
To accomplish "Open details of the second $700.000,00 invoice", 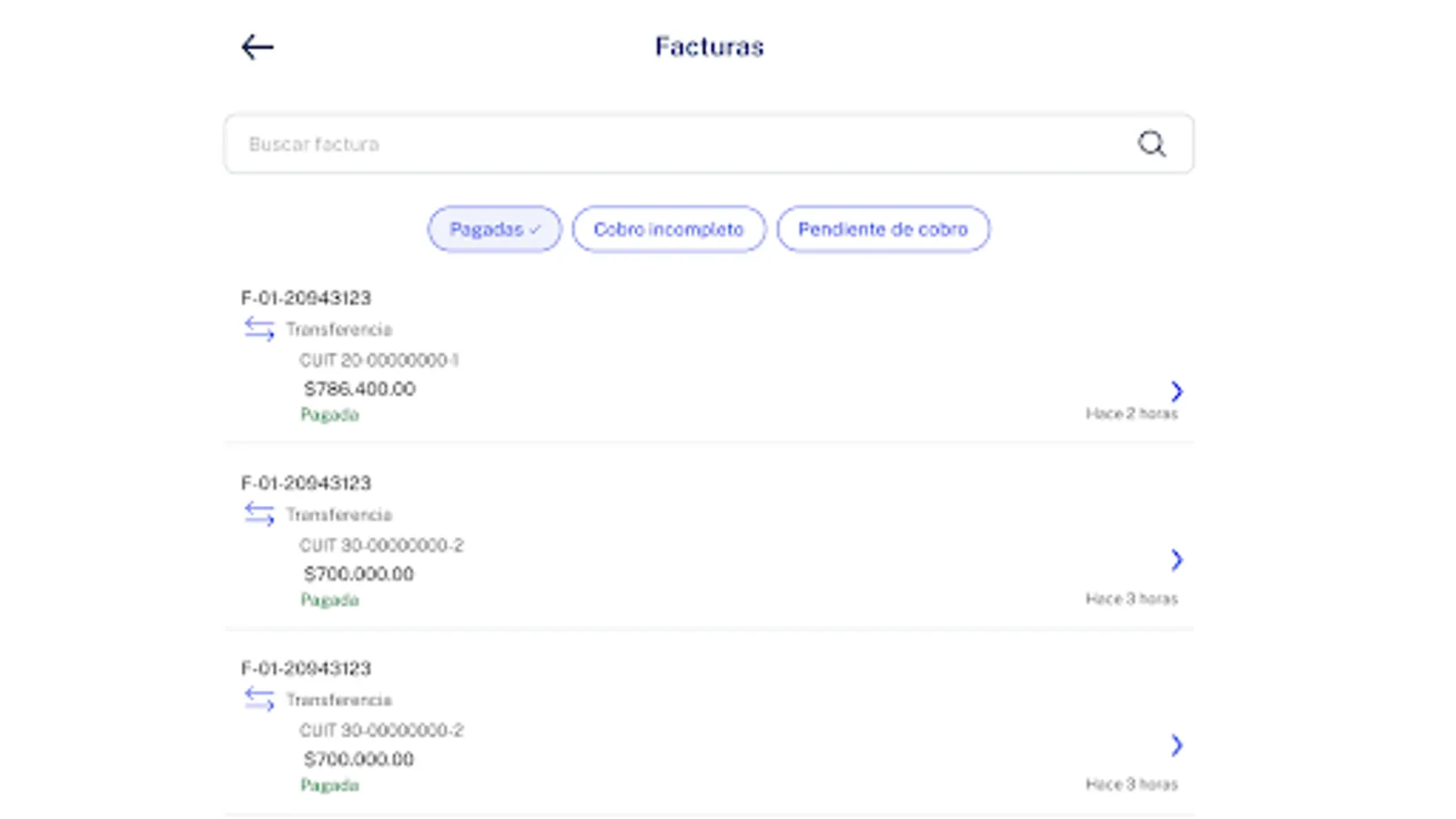I will click(1178, 561).
